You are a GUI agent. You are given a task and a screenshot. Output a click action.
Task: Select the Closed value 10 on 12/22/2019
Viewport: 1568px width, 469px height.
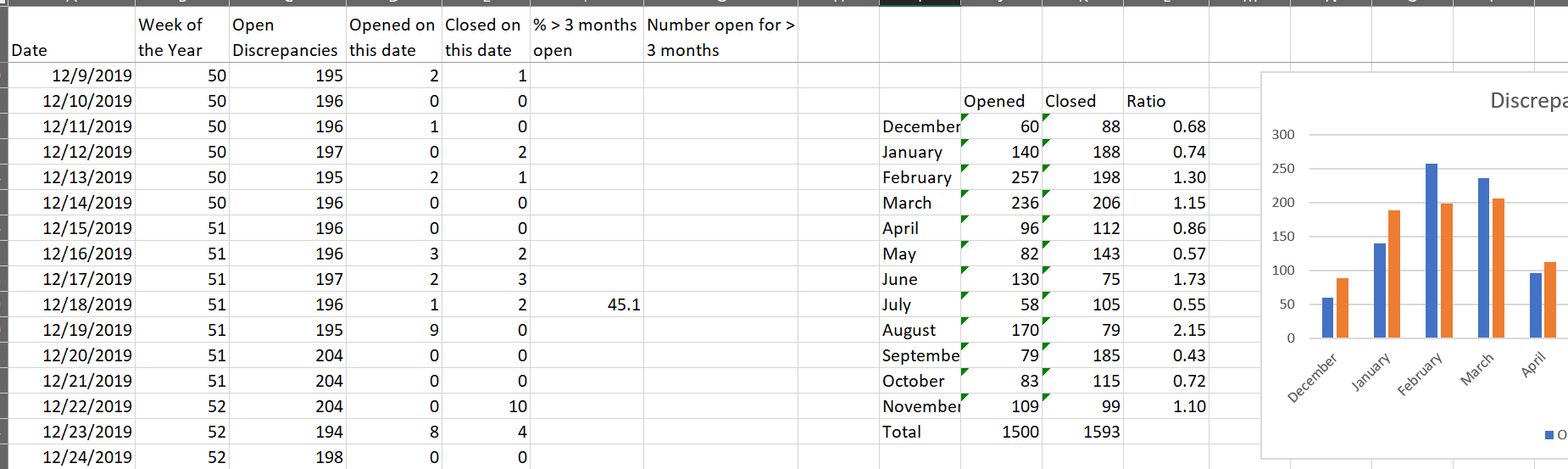point(486,406)
